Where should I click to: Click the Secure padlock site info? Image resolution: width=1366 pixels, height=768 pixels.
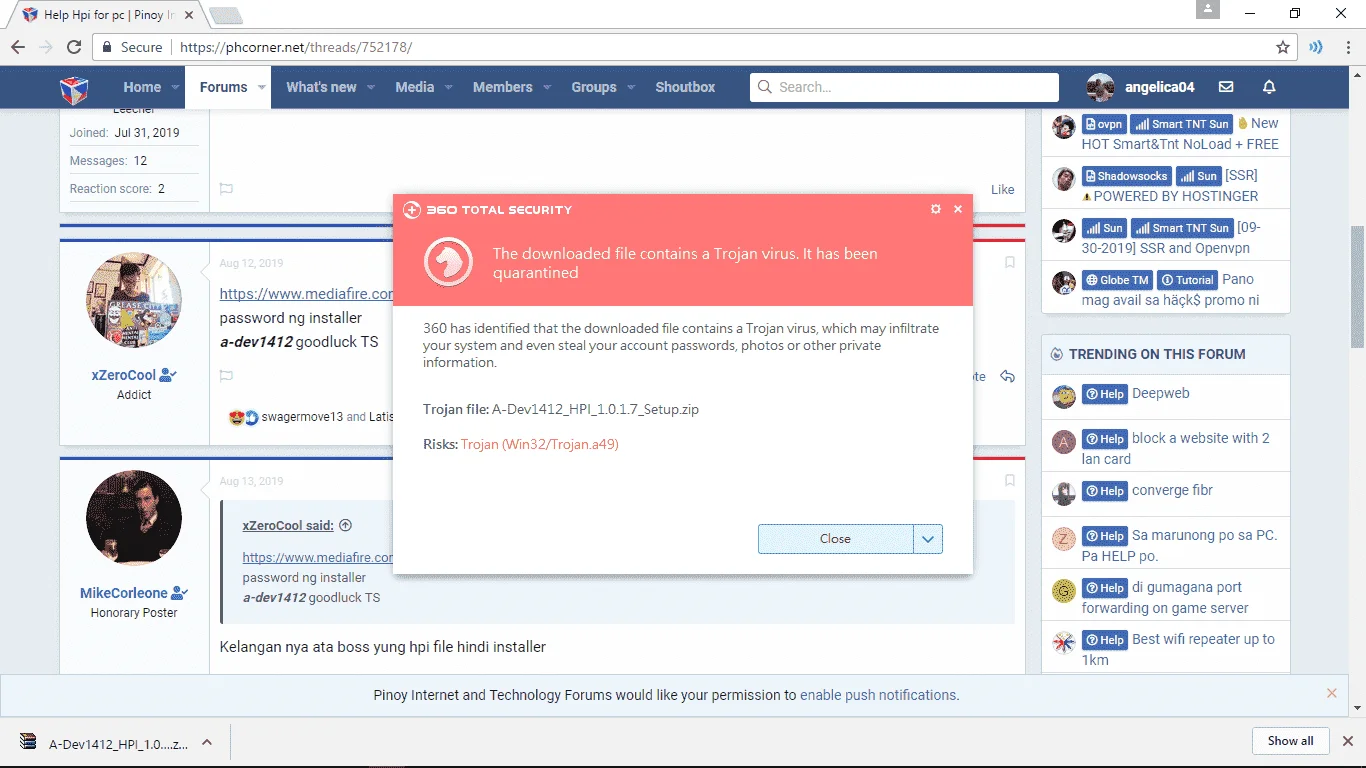(x=131, y=47)
